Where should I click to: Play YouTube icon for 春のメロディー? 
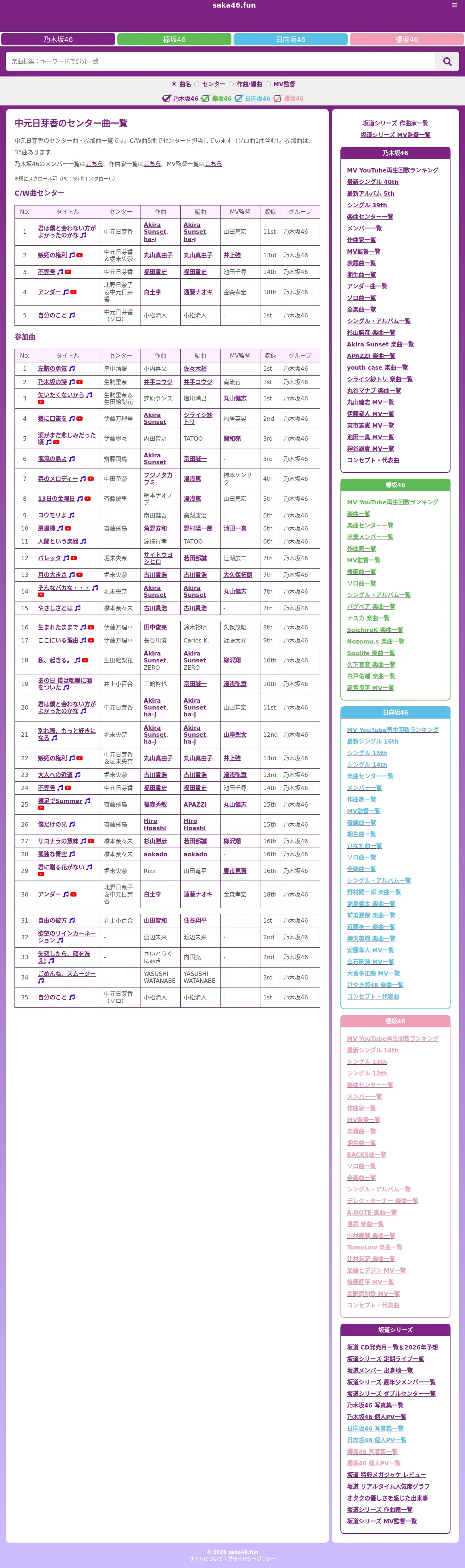click(91, 479)
